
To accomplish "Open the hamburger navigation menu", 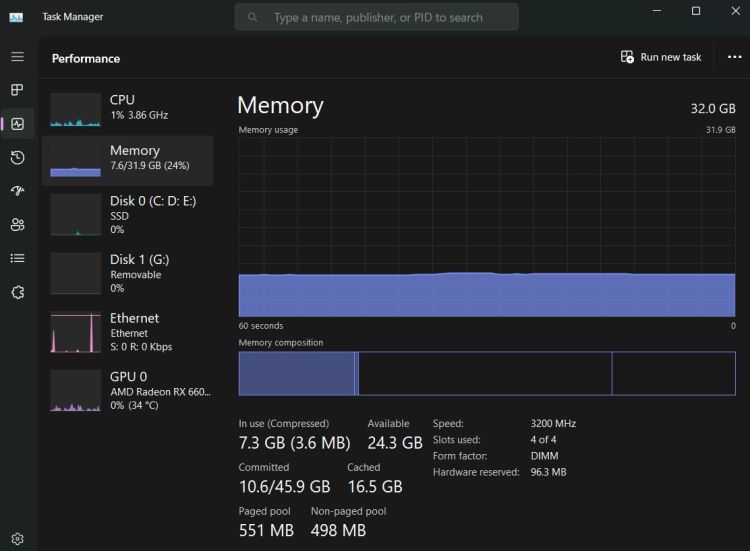I will [17, 57].
